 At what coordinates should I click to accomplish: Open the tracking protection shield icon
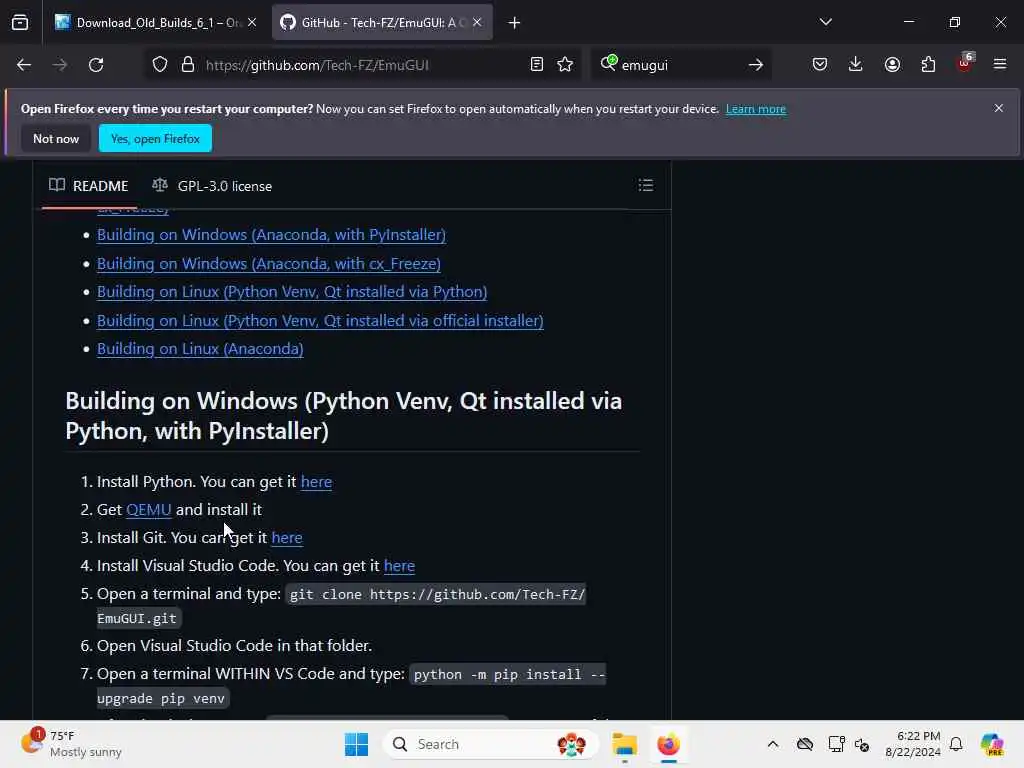[160, 65]
